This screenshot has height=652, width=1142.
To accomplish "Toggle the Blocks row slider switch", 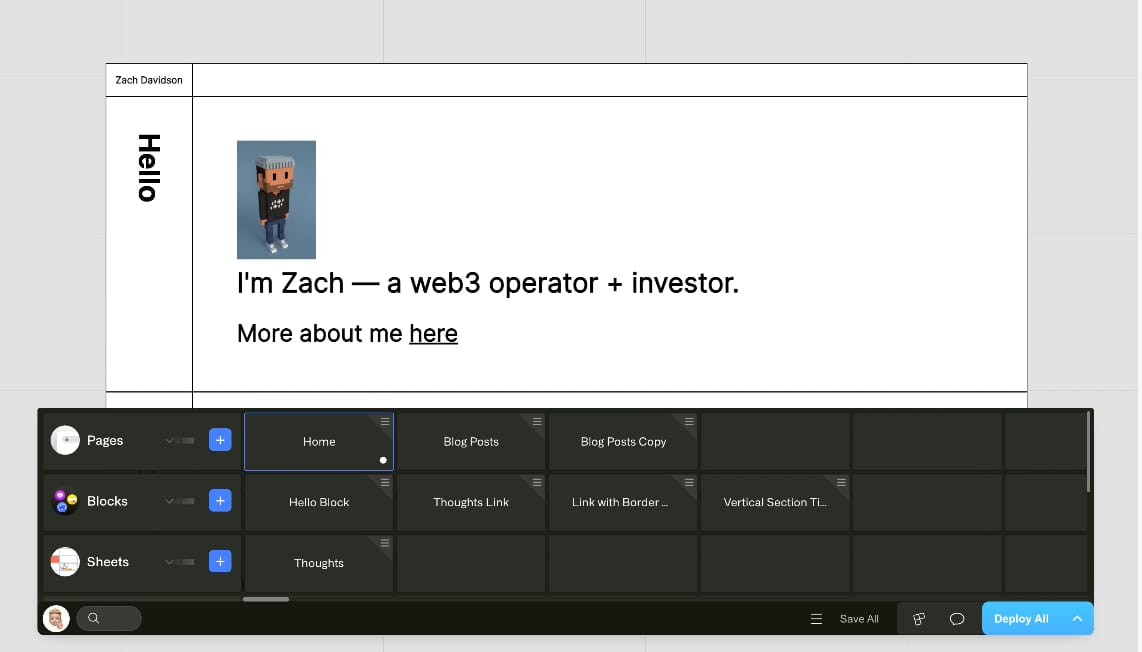I will pyautogui.click(x=188, y=501).
